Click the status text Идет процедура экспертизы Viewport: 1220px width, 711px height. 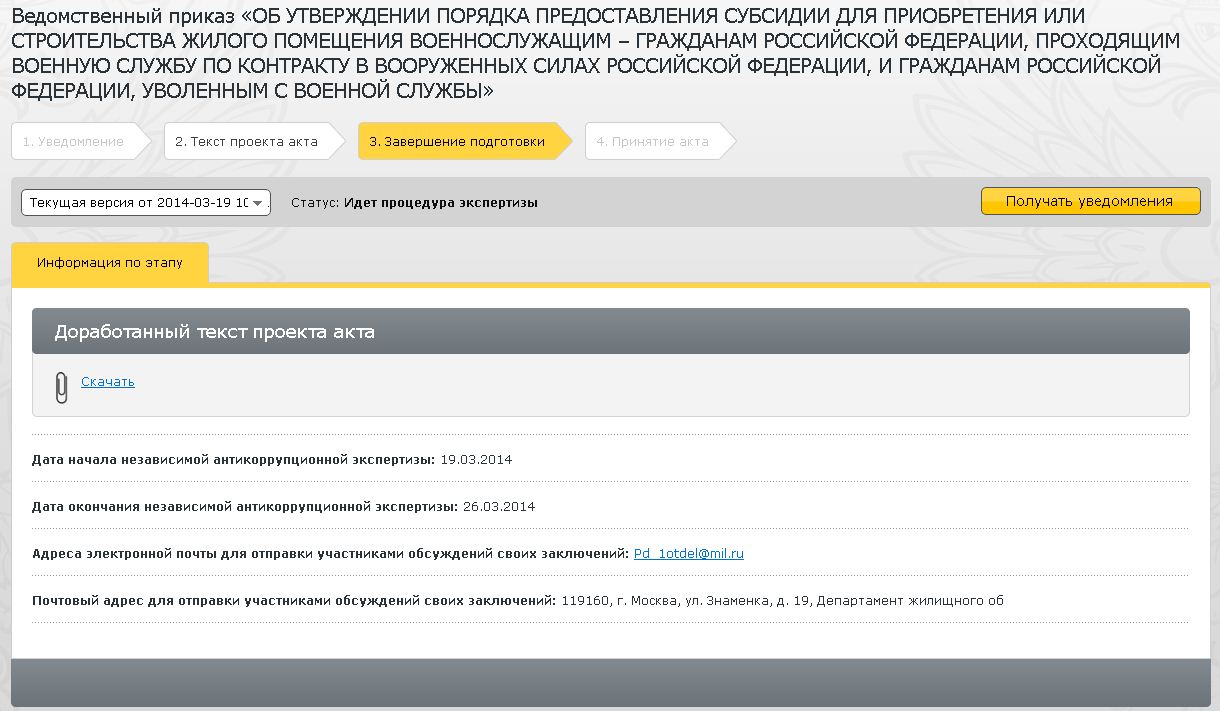tap(440, 202)
